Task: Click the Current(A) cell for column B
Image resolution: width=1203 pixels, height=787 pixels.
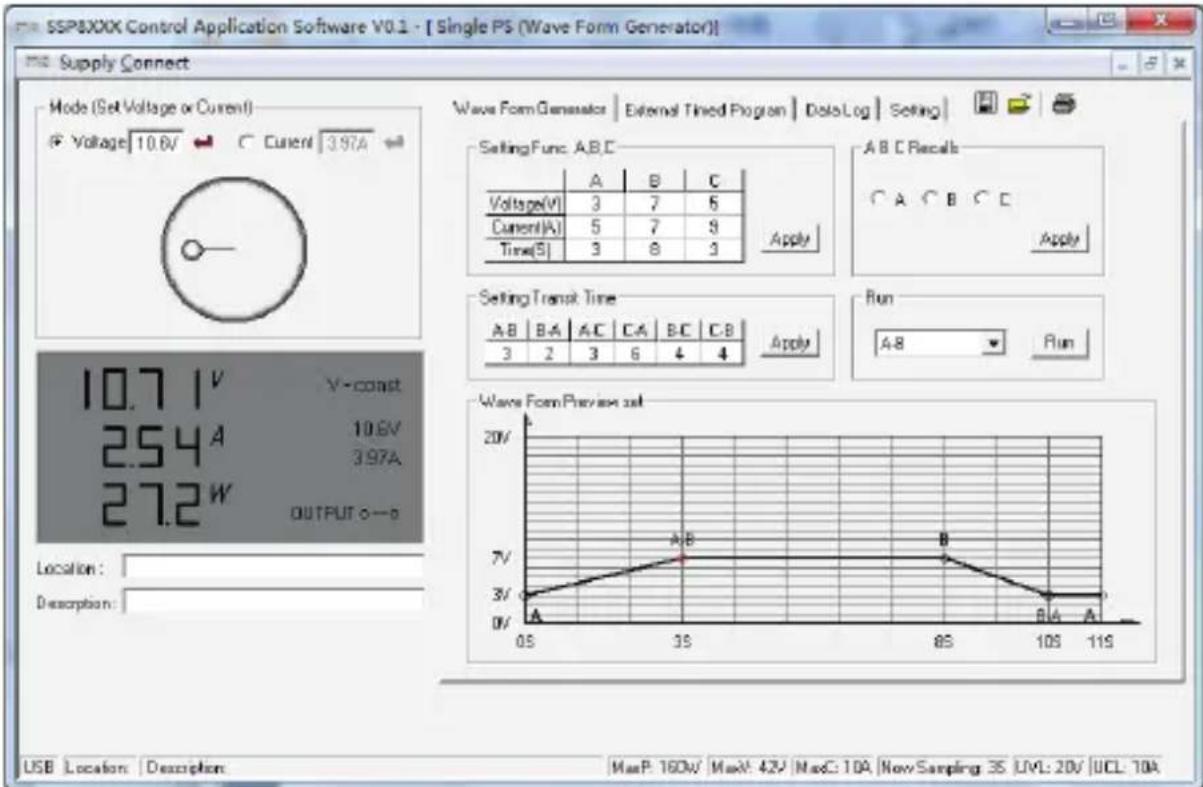Action: click(x=654, y=227)
